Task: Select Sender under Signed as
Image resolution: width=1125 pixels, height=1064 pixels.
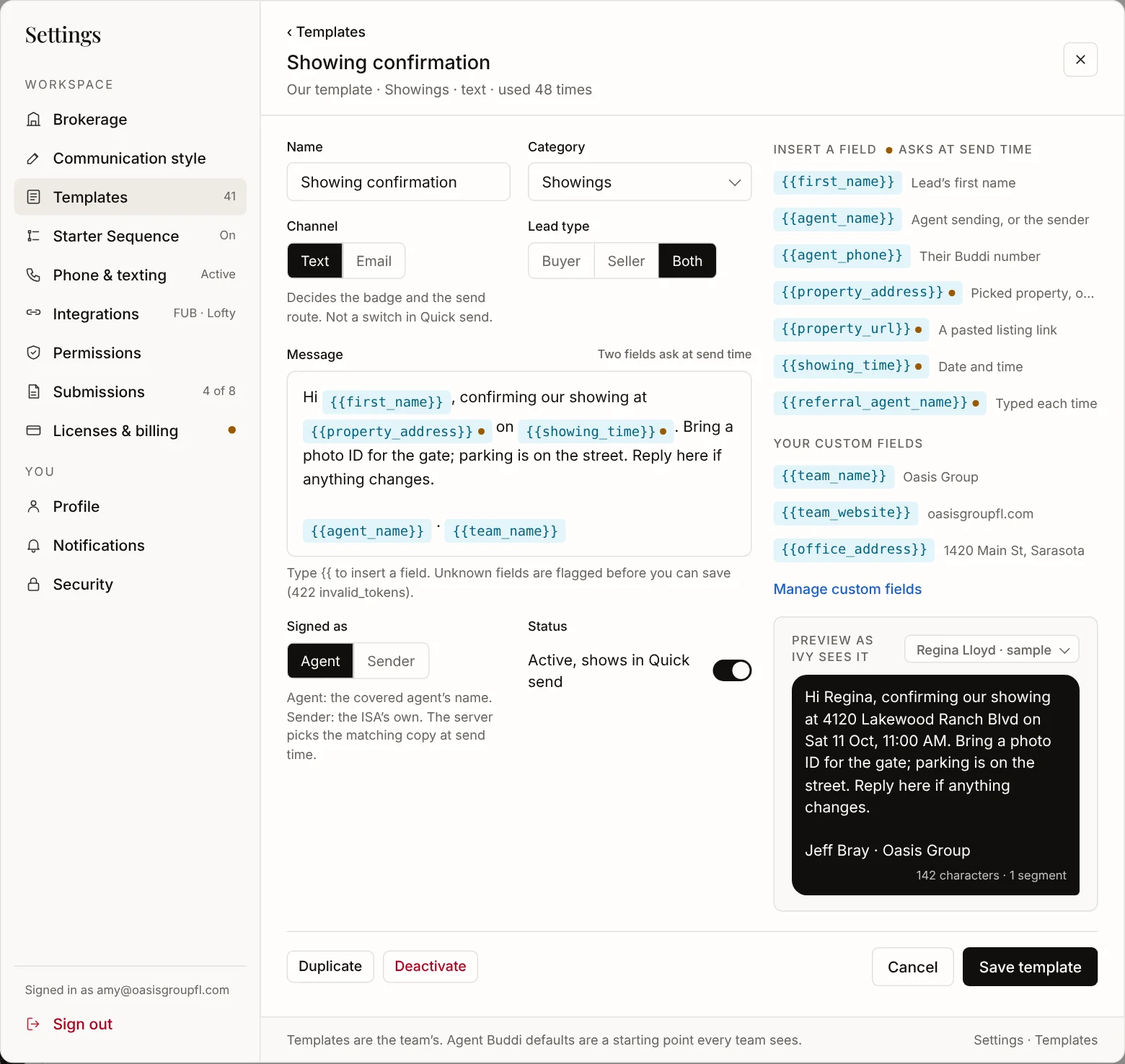Action: click(x=391, y=661)
